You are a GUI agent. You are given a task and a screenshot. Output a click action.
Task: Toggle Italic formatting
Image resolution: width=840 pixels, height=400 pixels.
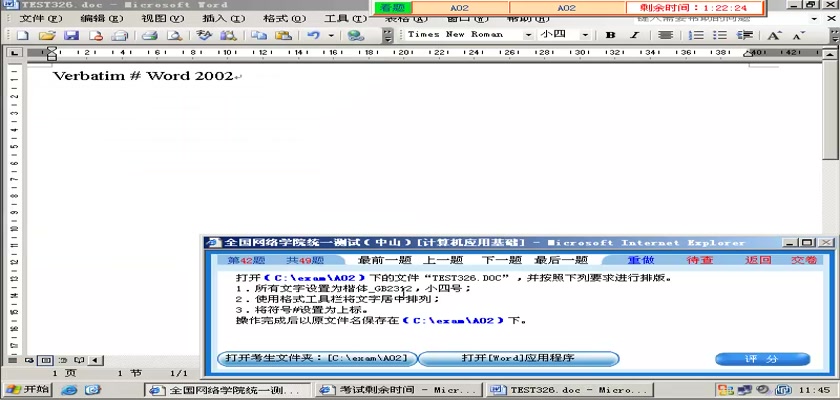coord(635,35)
